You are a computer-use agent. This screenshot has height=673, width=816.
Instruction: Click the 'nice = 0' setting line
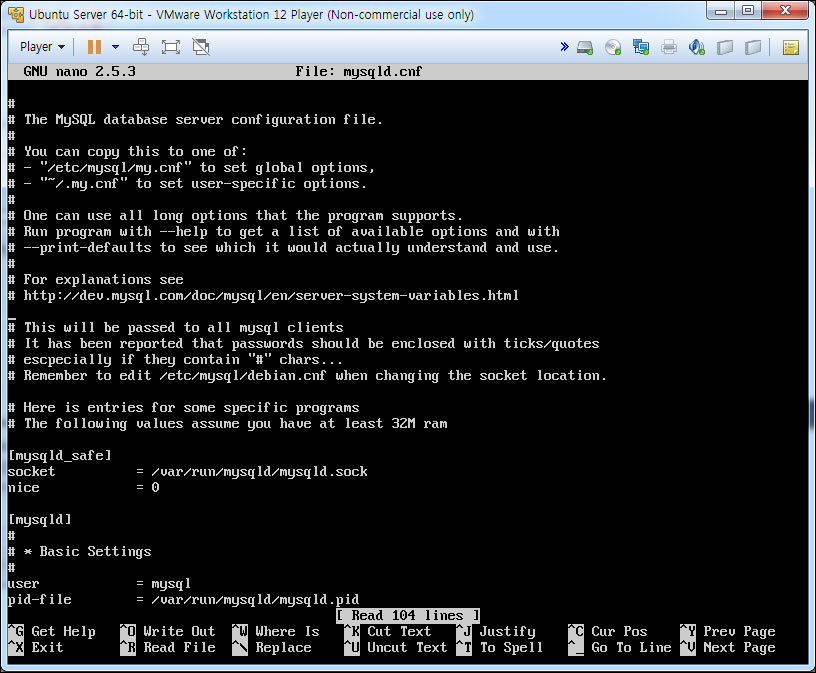tap(83, 488)
